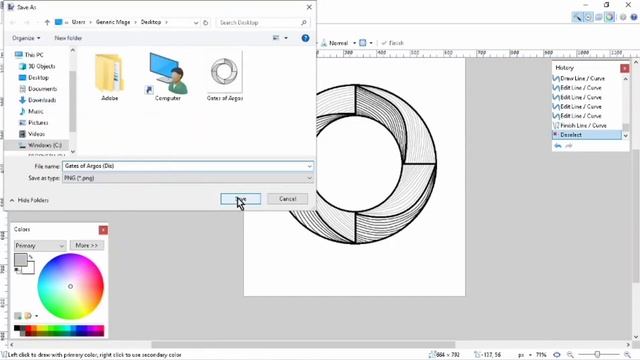Open the Save as type dropdown
The height and width of the screenshot is (360, 640).
pos(309,178)
